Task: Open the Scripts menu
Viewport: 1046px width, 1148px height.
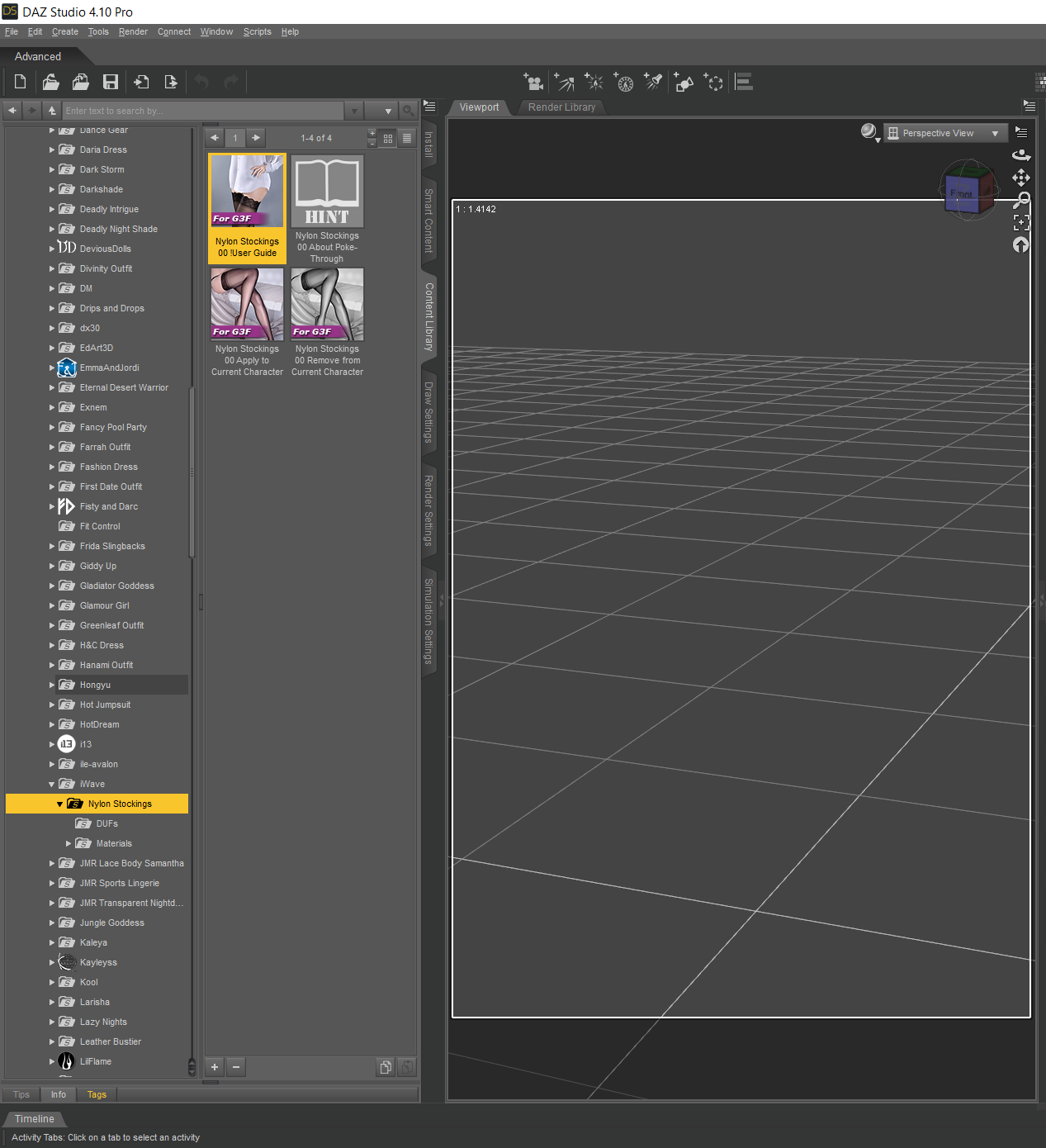Action: tap(258, 32)
